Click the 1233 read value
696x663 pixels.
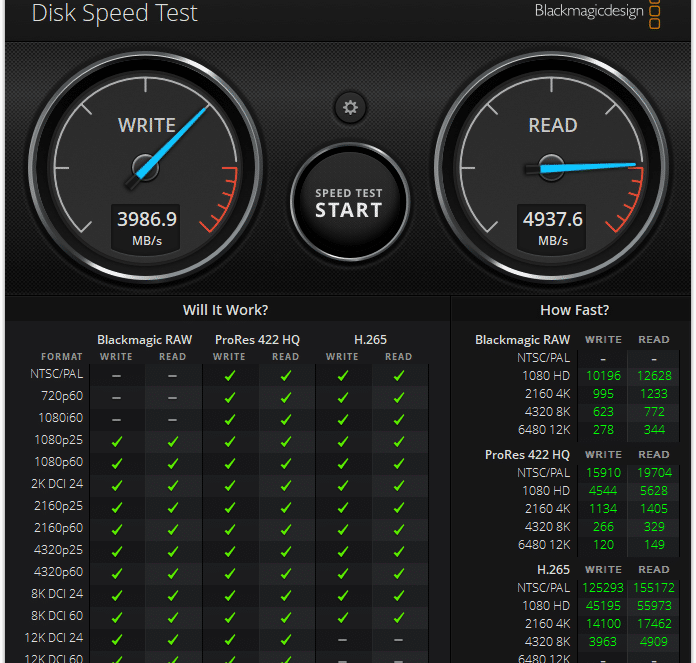pos(654,394)
